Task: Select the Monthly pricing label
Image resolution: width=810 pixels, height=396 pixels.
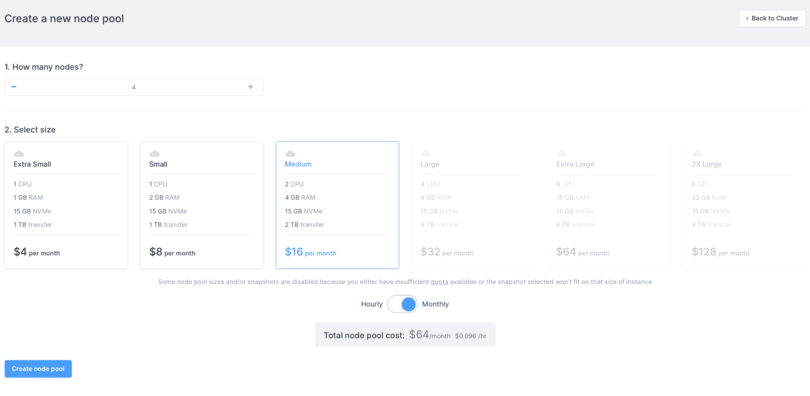Action: 435,304
